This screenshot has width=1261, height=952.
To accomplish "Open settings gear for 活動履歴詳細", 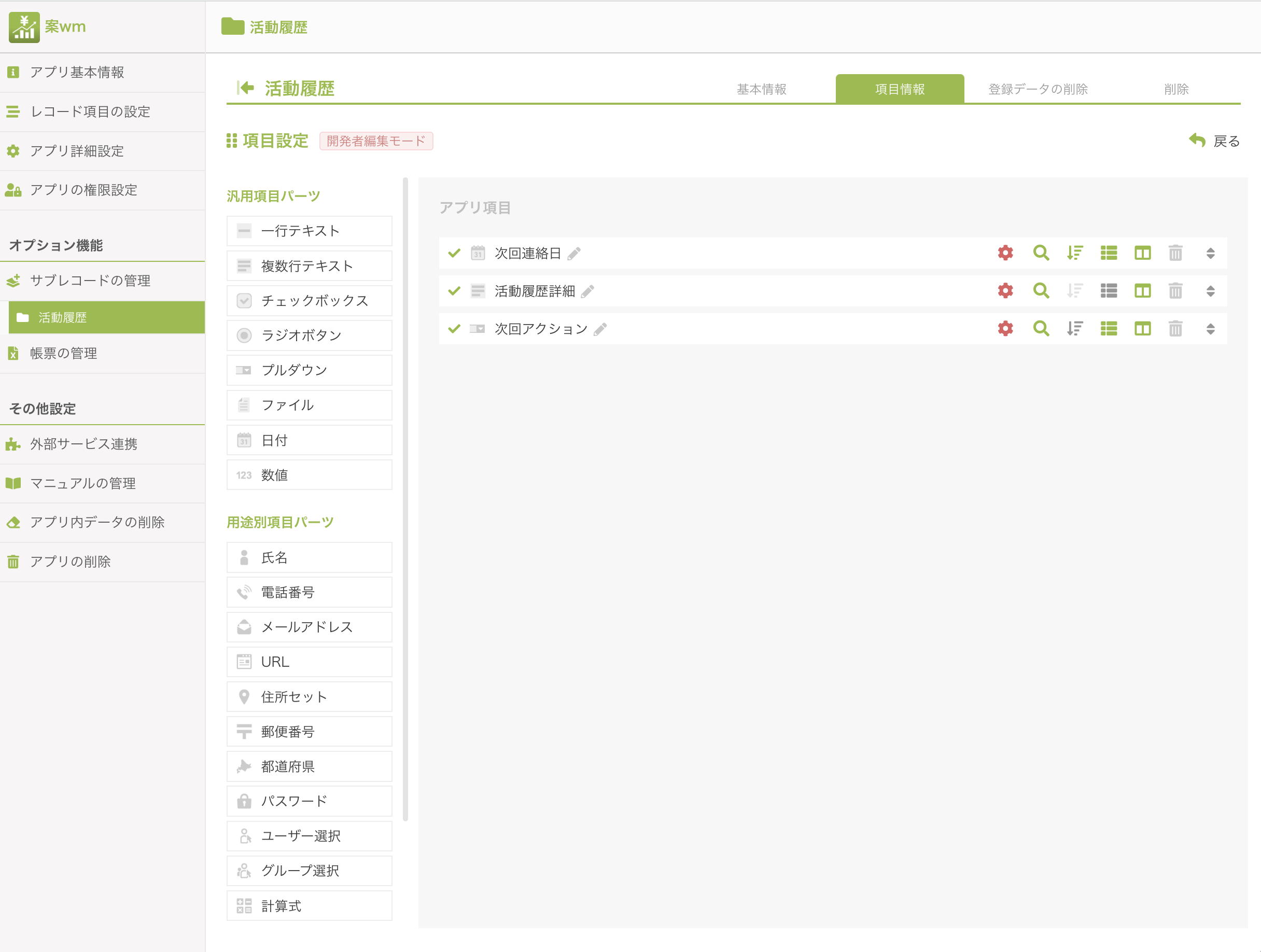I will click(x=1005, y=291).
